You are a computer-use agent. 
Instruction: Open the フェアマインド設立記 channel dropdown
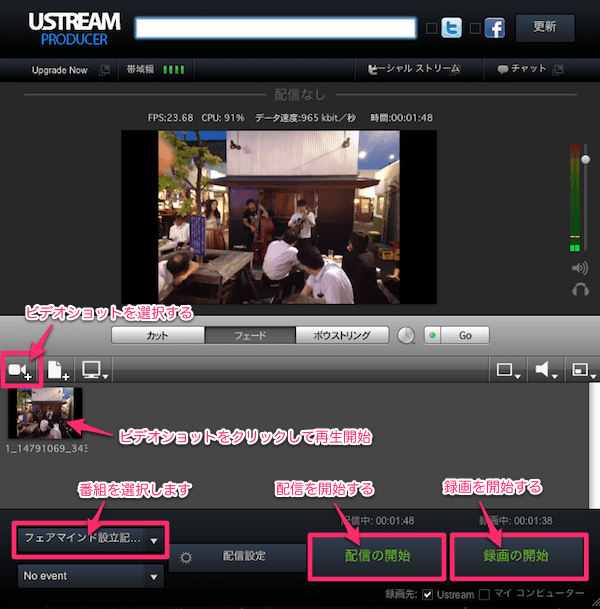point(90,539)
